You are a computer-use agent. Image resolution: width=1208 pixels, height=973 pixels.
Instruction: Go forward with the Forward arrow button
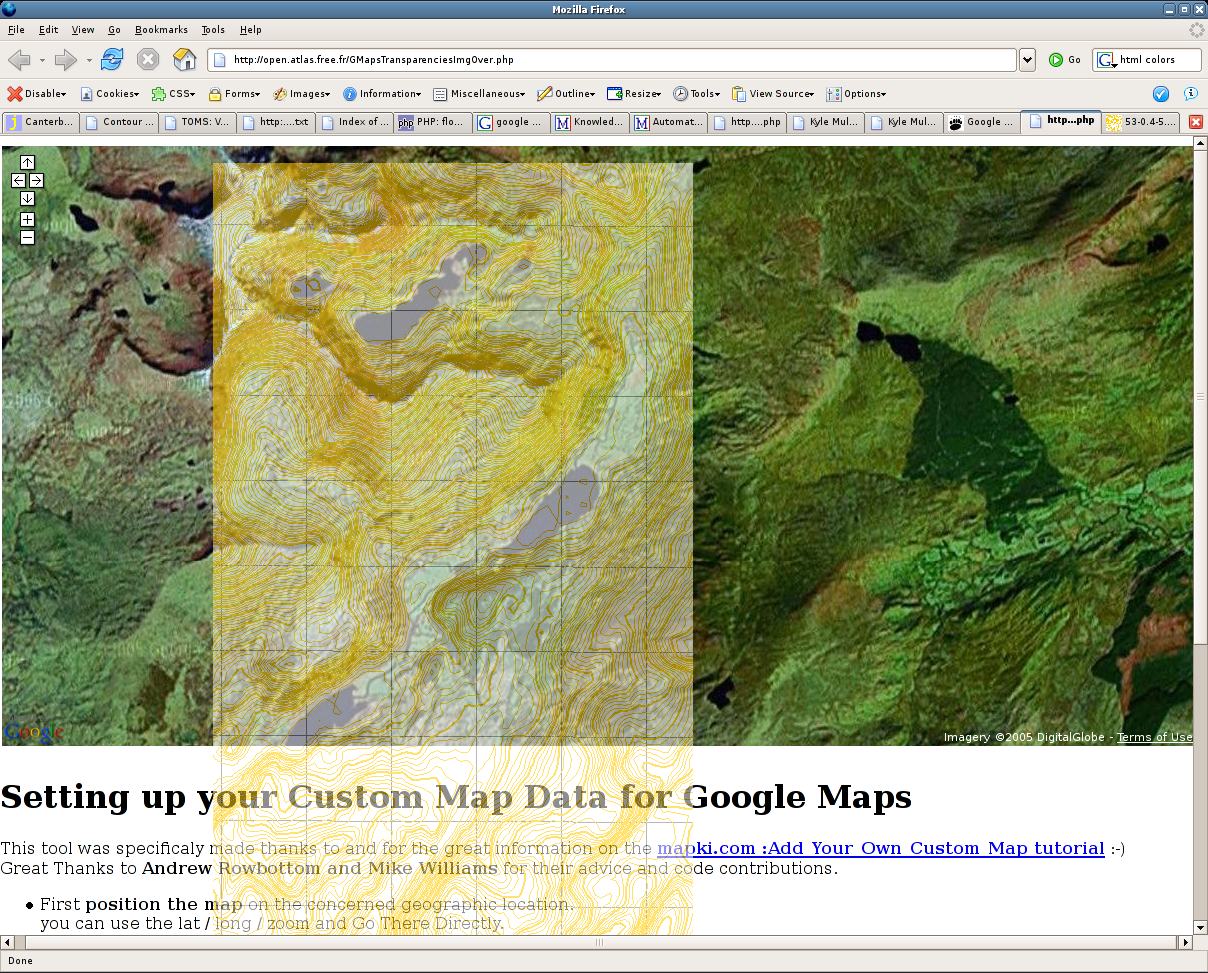pos(66,60)
